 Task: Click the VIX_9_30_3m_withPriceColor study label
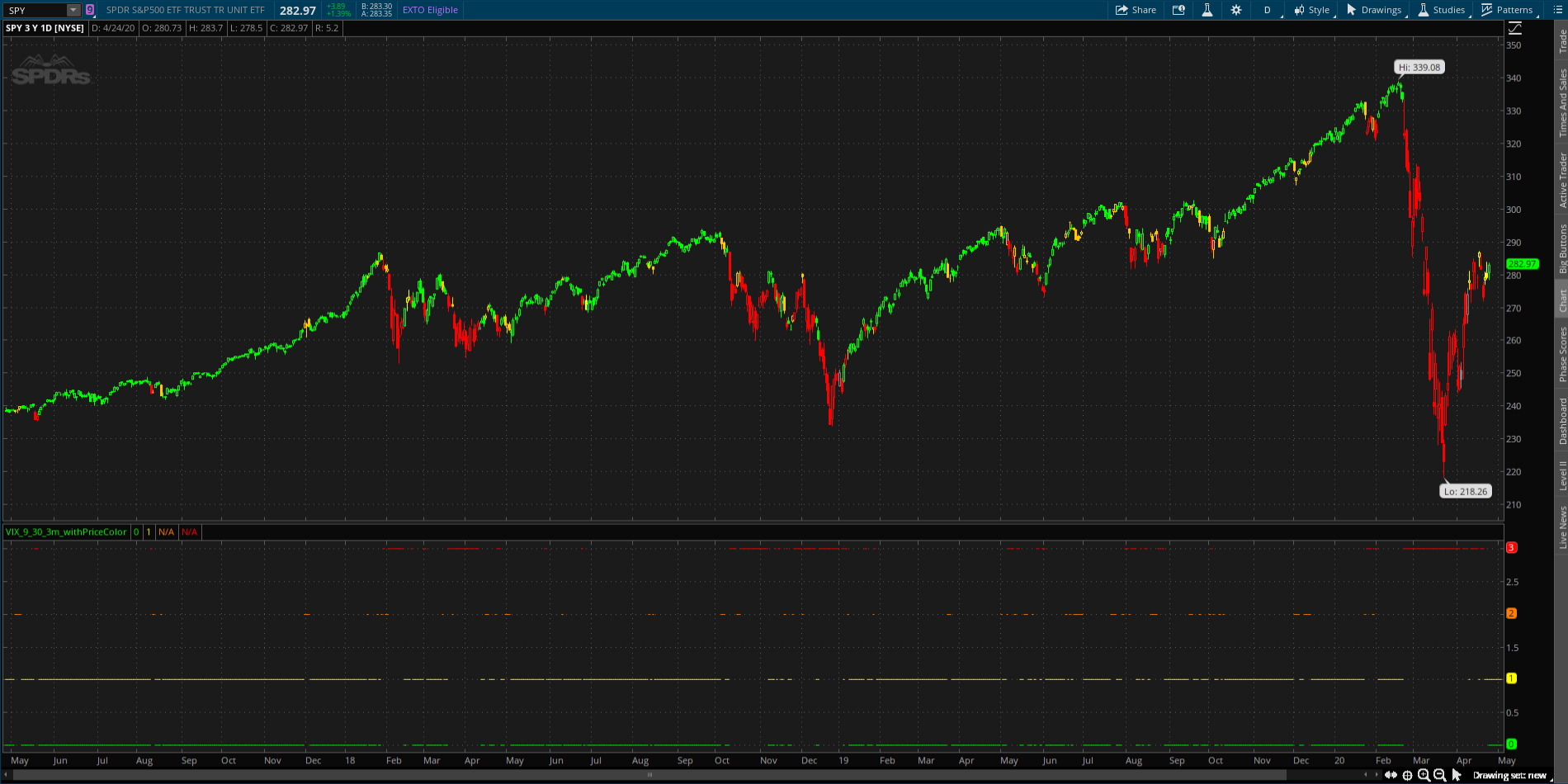click(x=66, y=531)
